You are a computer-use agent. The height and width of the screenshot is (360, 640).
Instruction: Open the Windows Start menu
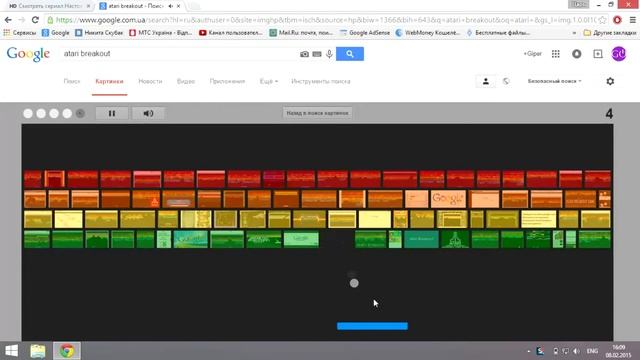coord(11,351)
